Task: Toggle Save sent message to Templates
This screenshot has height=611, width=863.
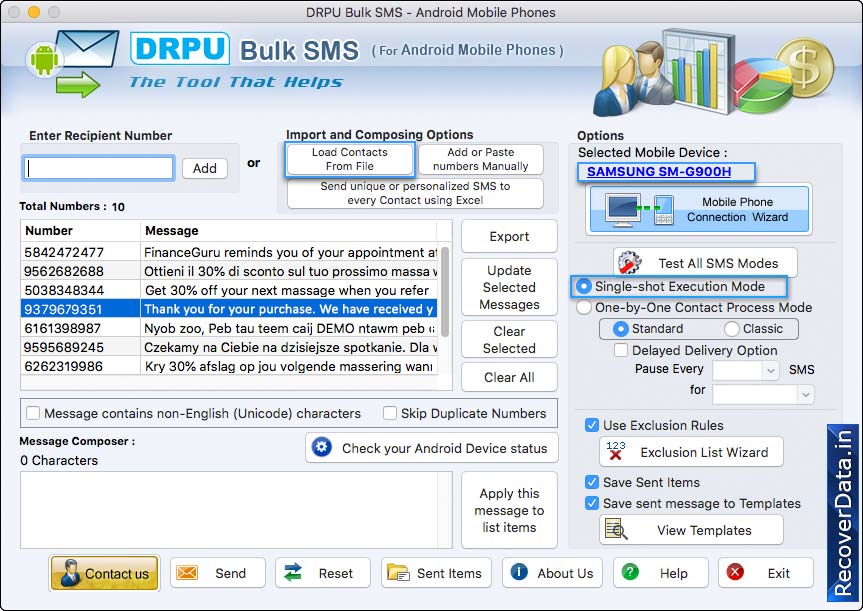Action: click(x=592, y=503)
